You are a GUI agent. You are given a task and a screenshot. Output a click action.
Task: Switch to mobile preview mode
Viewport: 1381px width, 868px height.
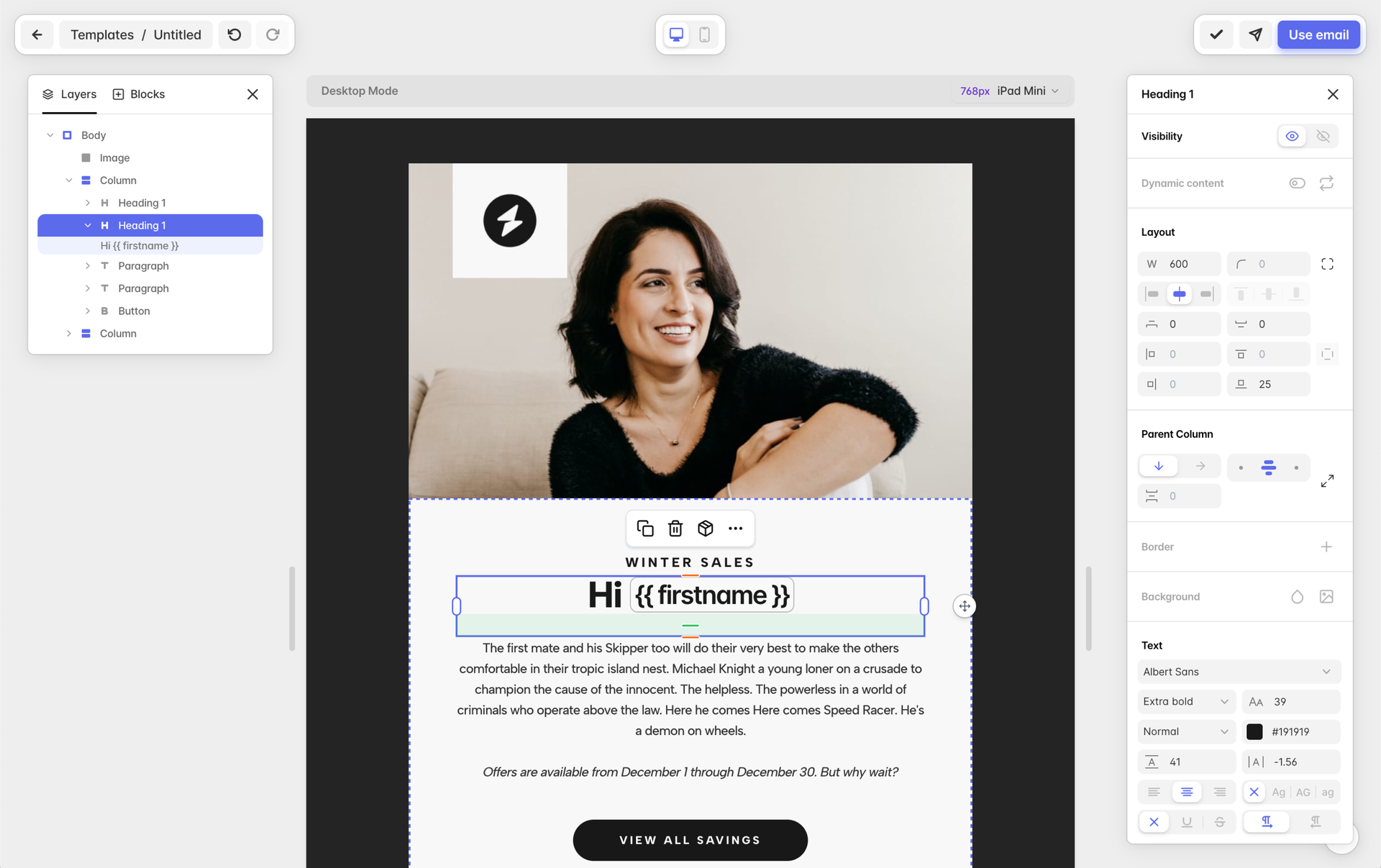[x=704, y=33]
